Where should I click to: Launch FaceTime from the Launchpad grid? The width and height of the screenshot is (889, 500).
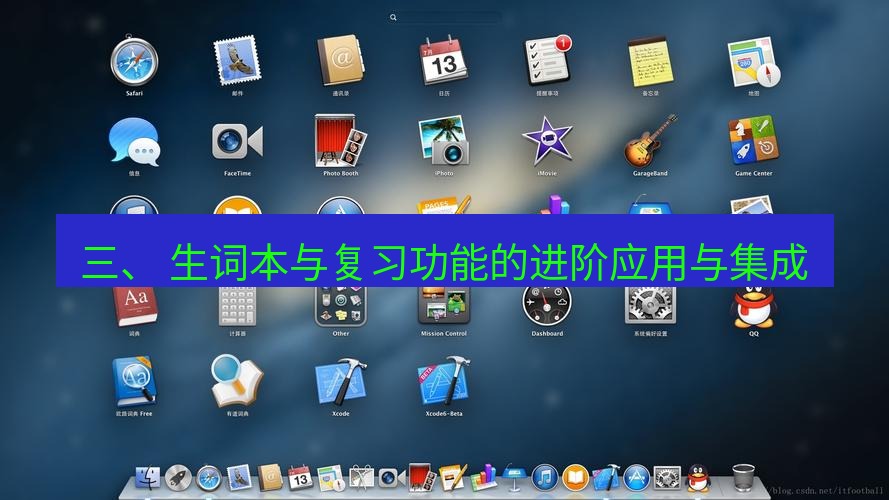click(x=237, y=142)
